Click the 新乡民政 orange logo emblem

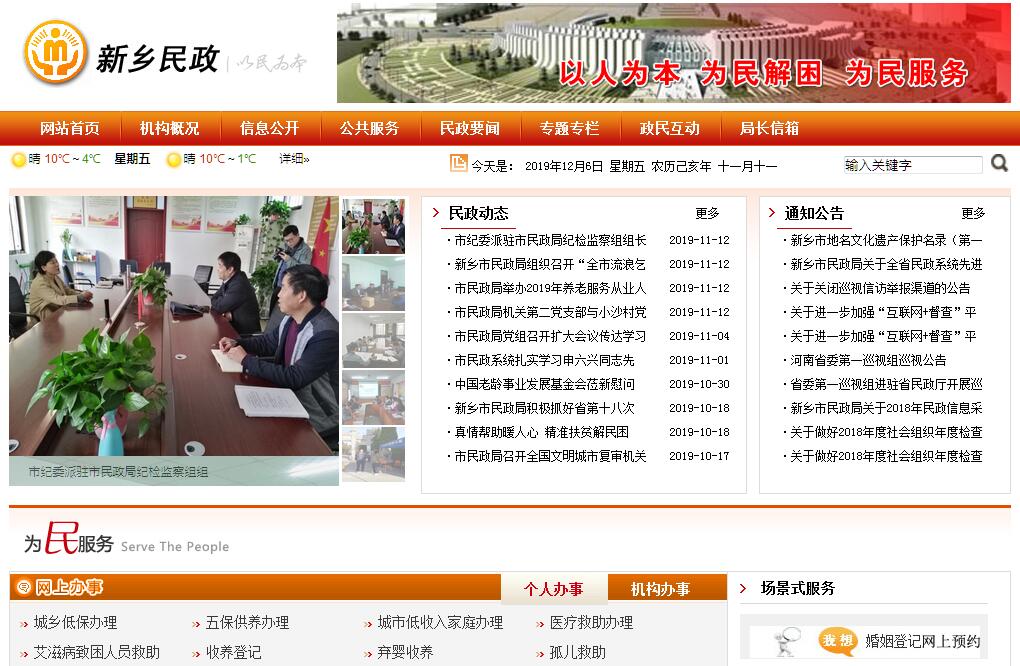55,53
